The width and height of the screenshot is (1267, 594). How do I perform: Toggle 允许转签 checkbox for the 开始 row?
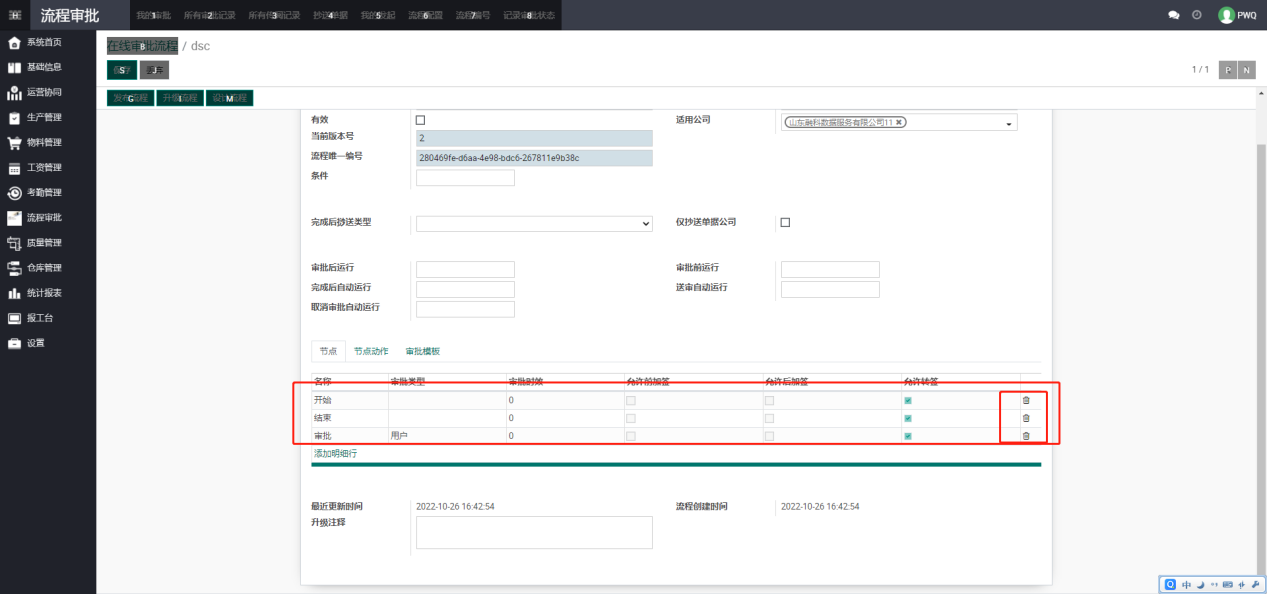tap(908, 400)
